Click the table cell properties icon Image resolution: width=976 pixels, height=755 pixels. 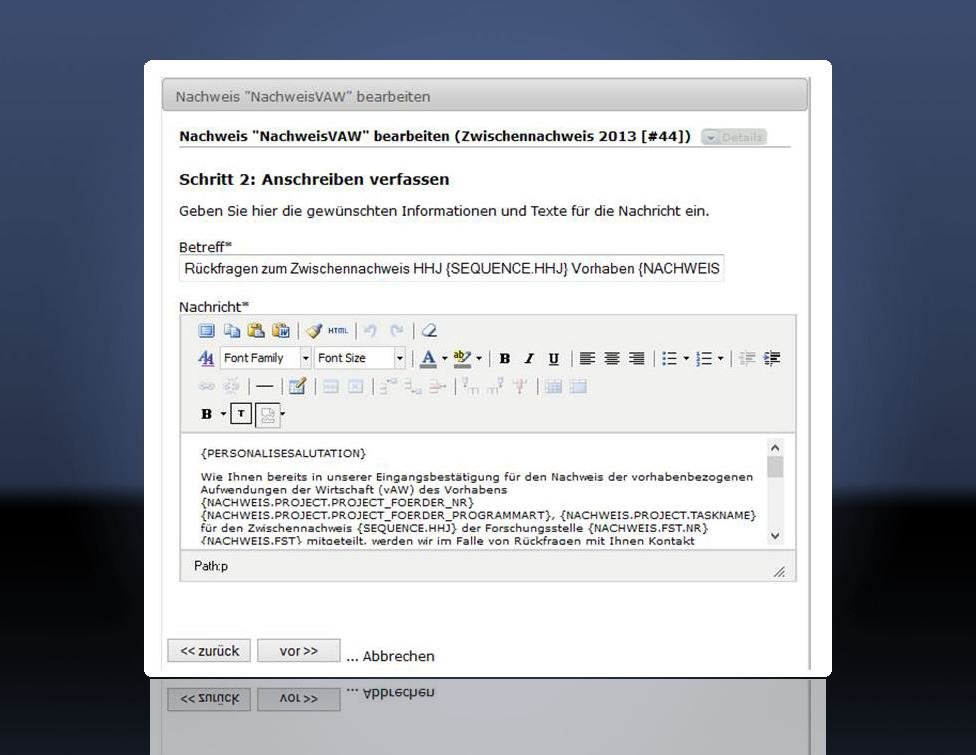[x=355, y=387]
